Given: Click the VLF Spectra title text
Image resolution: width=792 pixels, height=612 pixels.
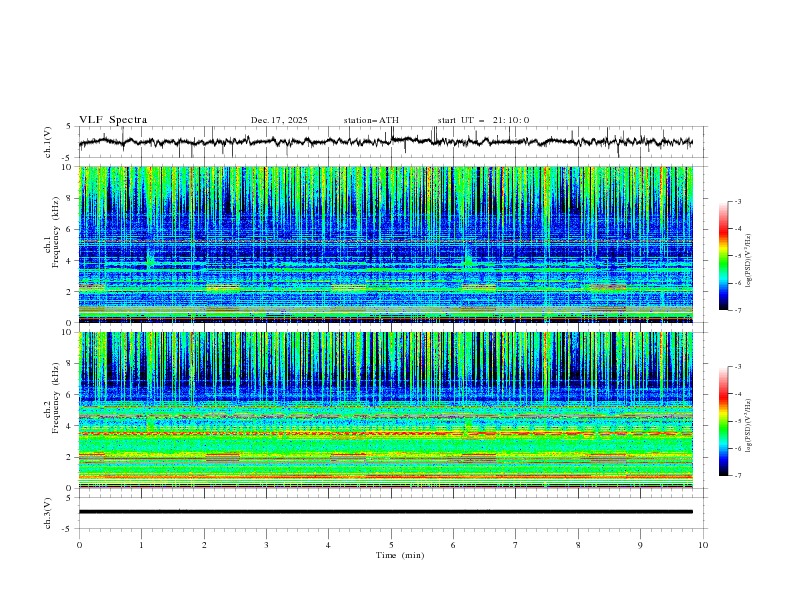Looking at the screenshot, I should tap(113, 120).
